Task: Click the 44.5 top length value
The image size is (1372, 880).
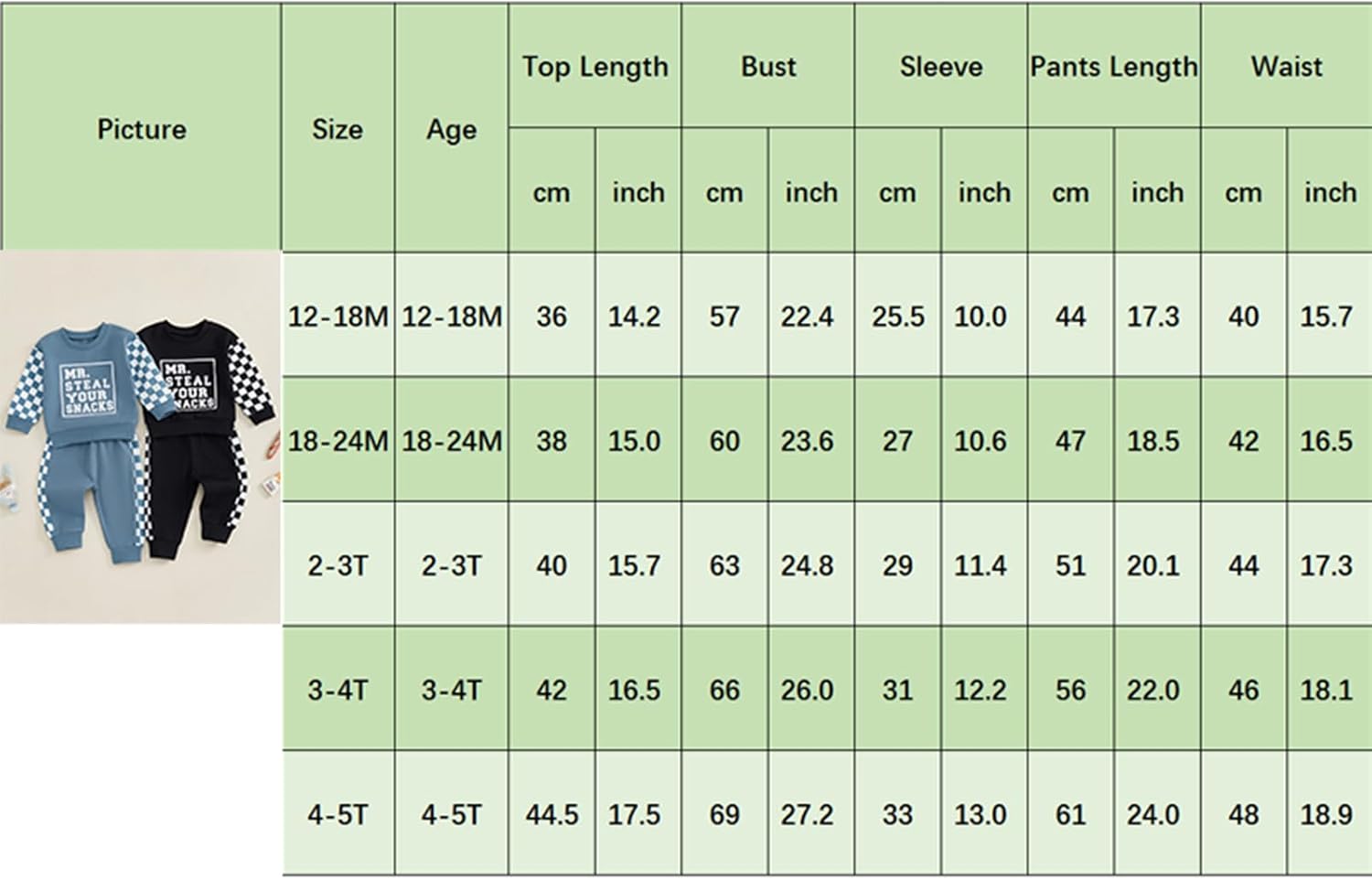Action: tap(552, 814)
